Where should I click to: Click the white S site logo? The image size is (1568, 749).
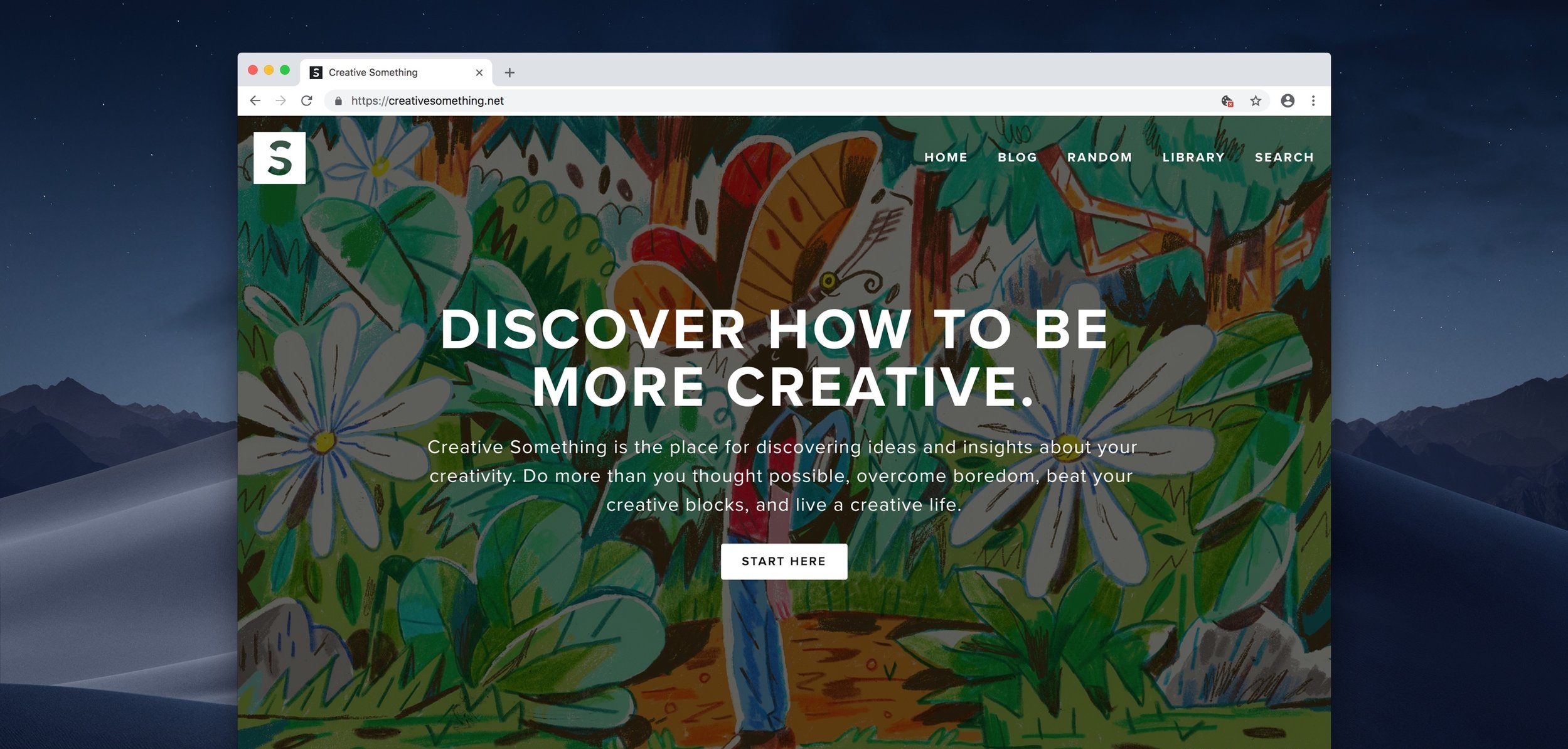pyautogui.click(x=279, y=158)
